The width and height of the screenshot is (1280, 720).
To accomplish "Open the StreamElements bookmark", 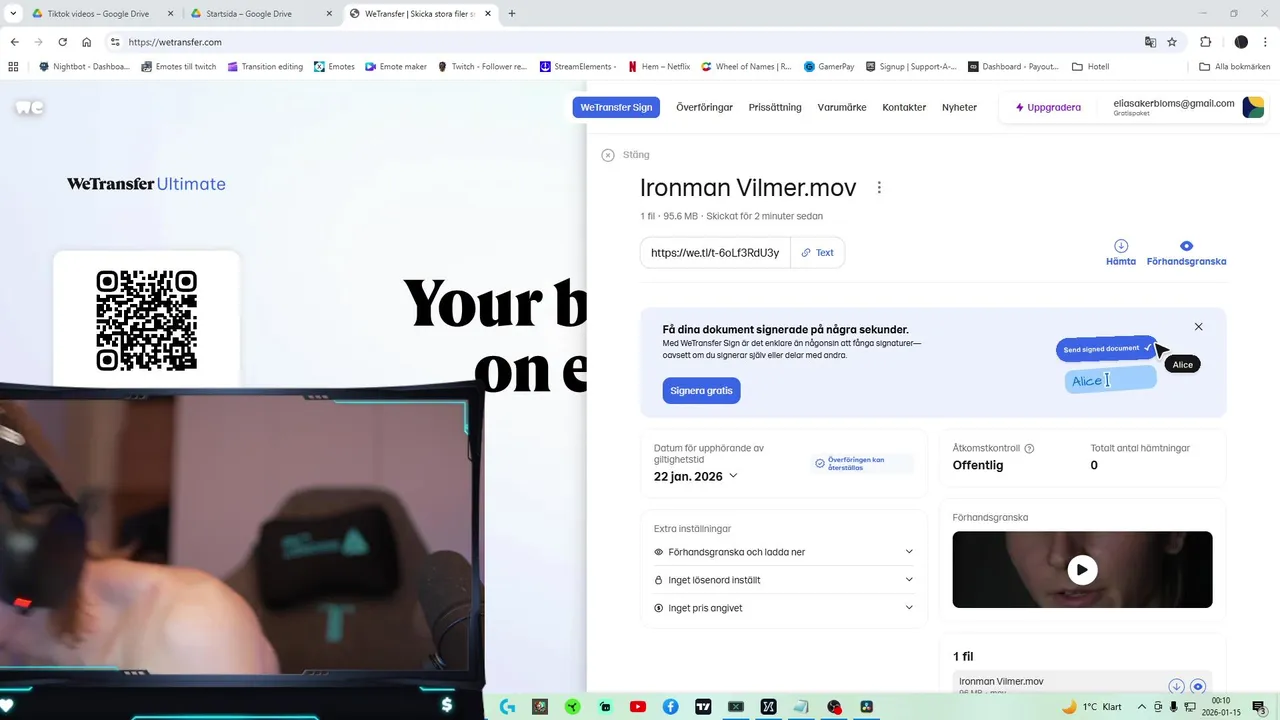I will (x=578, y=67).
